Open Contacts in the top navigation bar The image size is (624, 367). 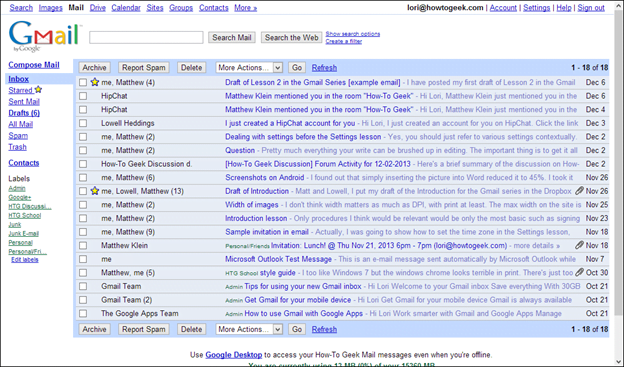click(214, 8)
